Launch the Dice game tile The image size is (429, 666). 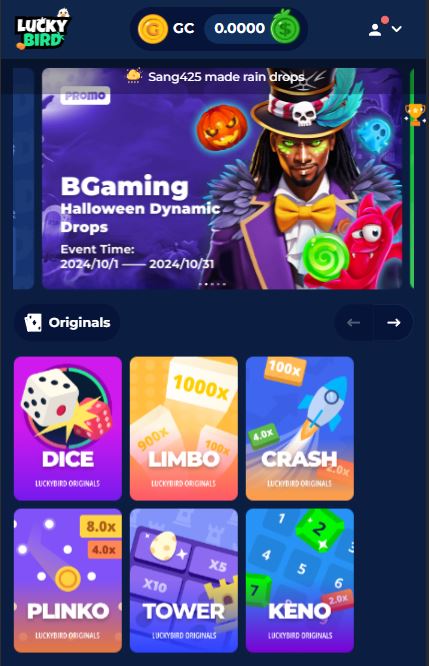click(x=68, y=429)
